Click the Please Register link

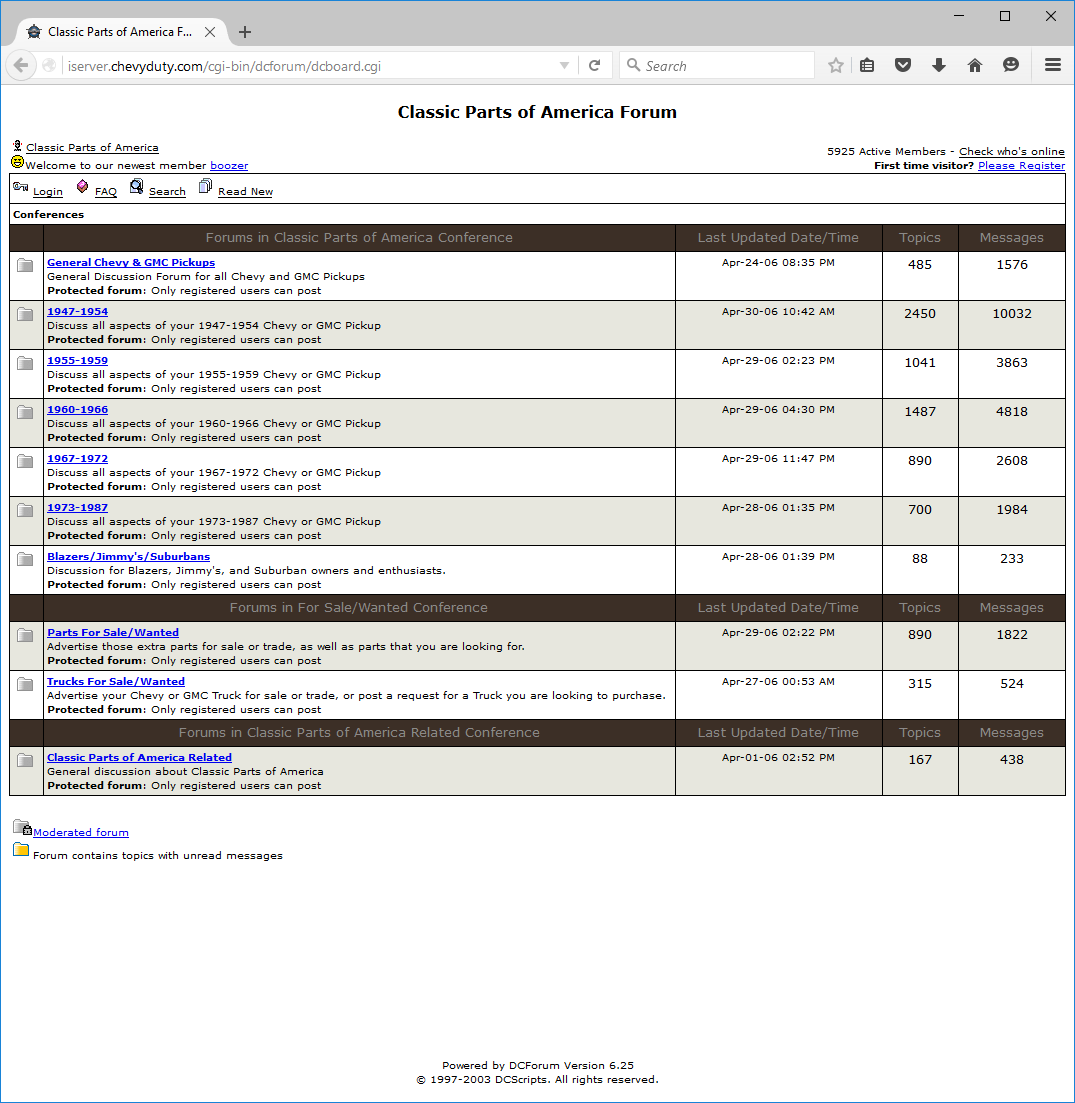pos(1021,166)
